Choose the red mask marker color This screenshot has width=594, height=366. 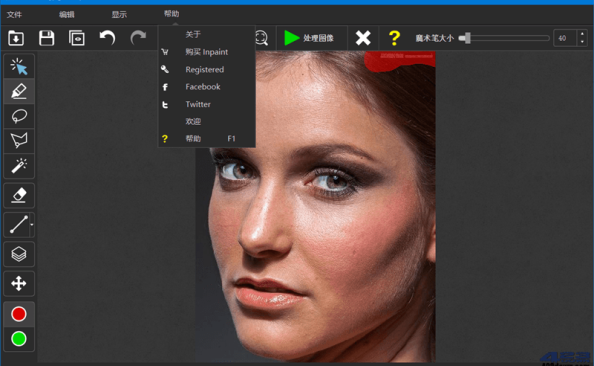[19, 314]
